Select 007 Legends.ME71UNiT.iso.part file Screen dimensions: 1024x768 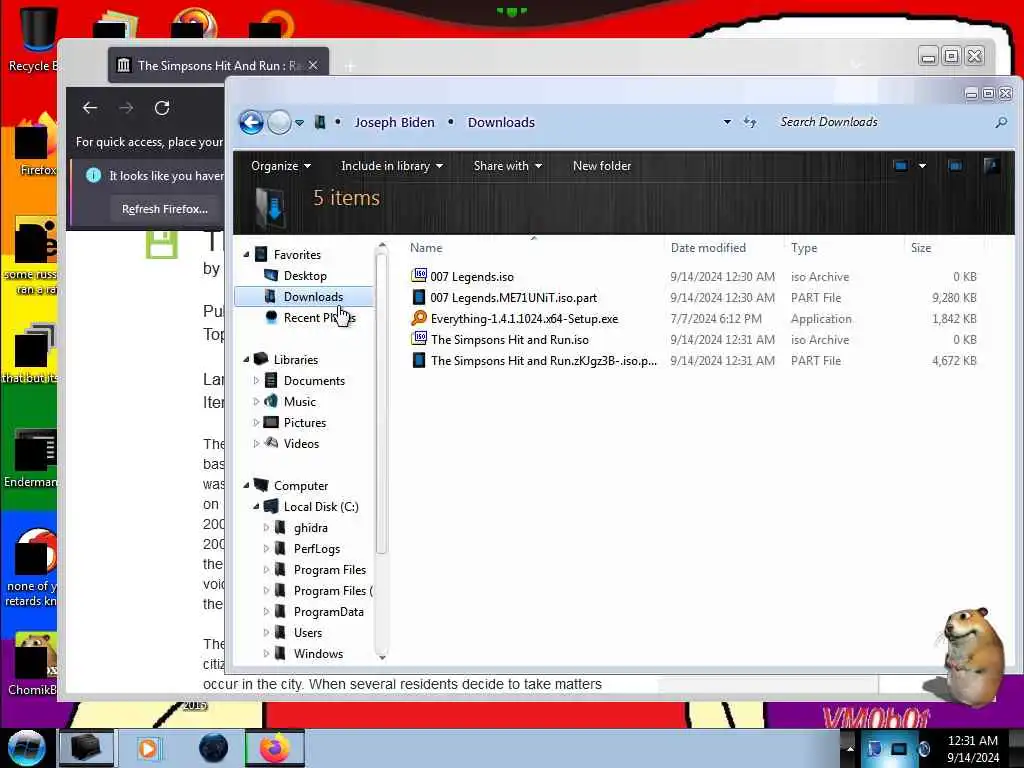click(x=513, y=297)
